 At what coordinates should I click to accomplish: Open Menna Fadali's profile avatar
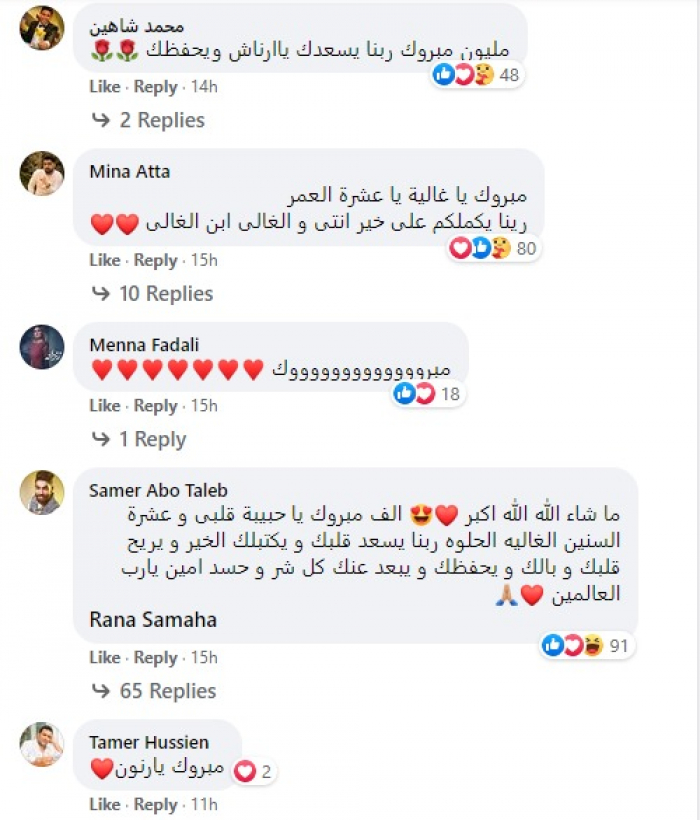pyautogui.click(x=42, y=347)
